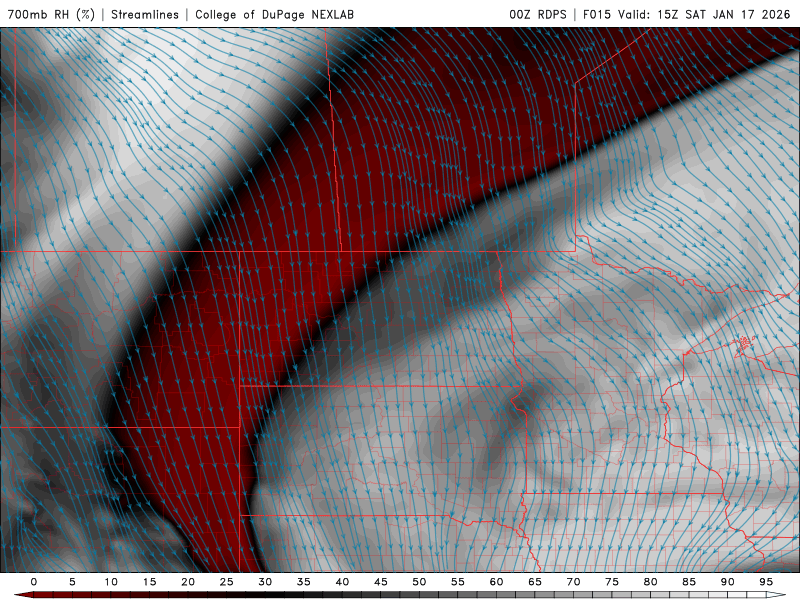Click the '00Z RDPS' model run label
This screenshot has height=600, width=800.
538,14
